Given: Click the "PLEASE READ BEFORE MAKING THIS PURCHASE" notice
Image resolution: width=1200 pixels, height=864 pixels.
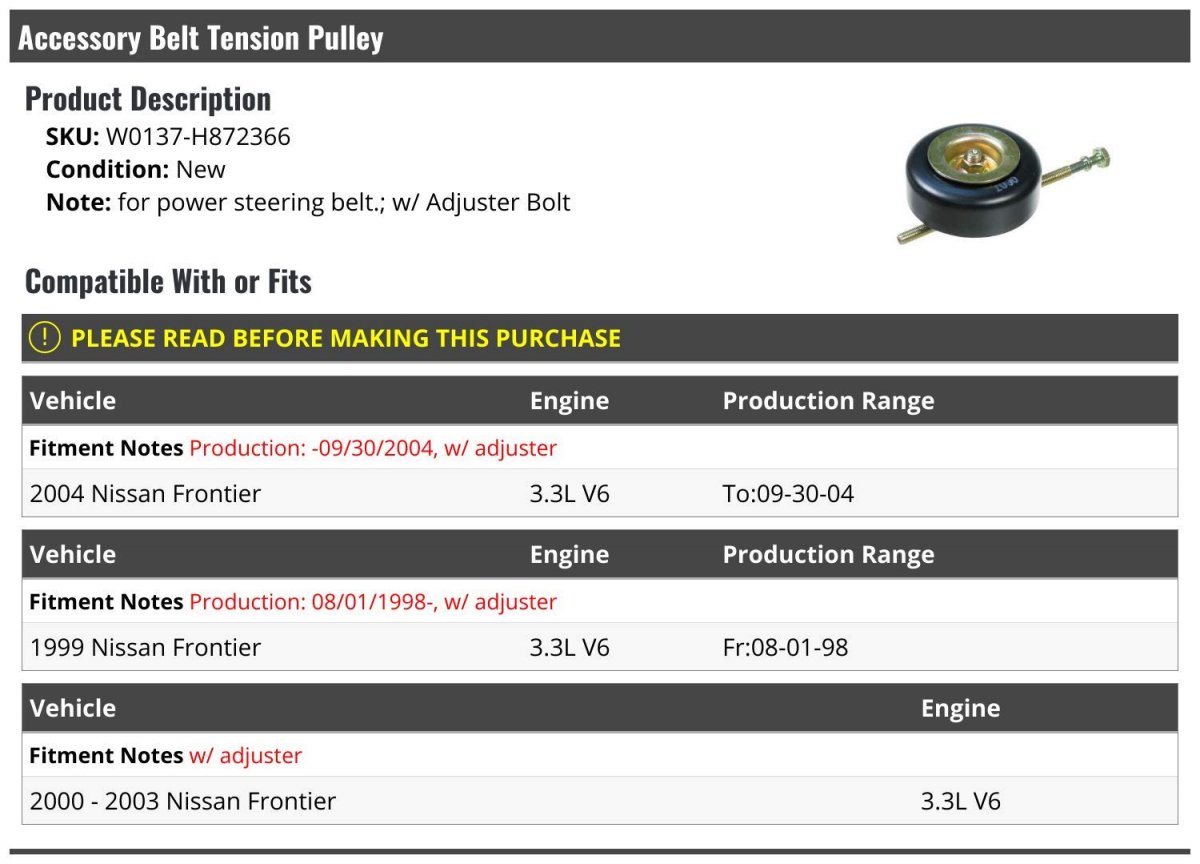Looking at the screenshot, I should [345, 338].
